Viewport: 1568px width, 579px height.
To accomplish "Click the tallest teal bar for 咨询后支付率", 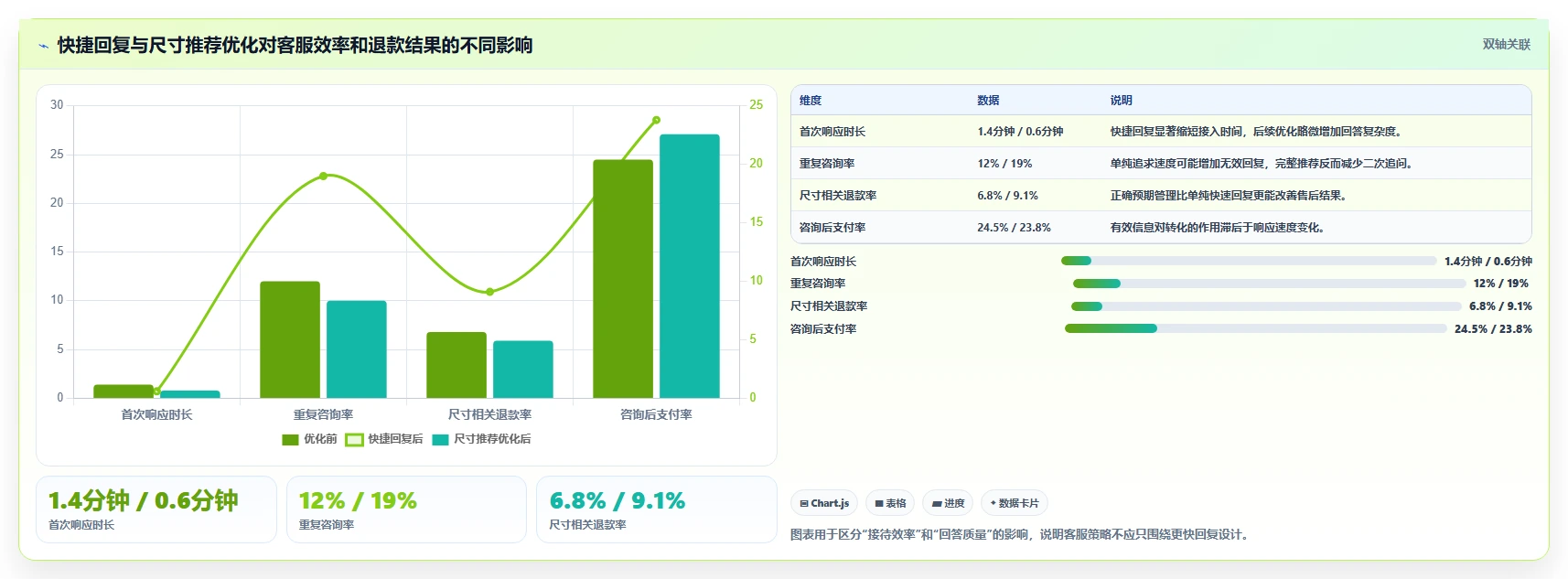I will click(690, 266).
